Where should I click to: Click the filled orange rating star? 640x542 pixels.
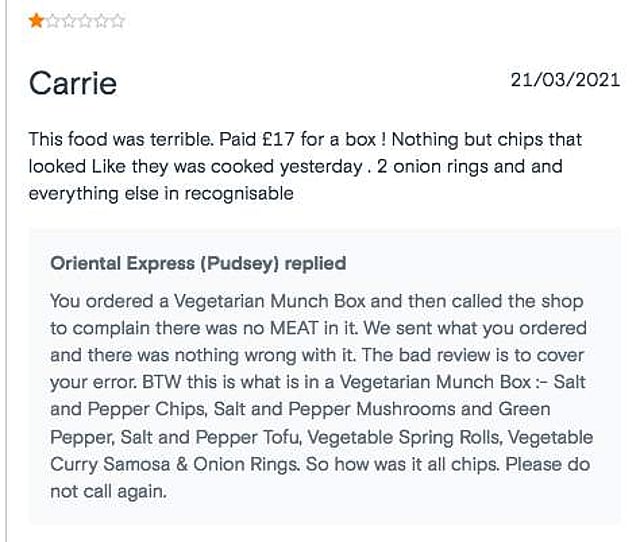click(36, 20)
